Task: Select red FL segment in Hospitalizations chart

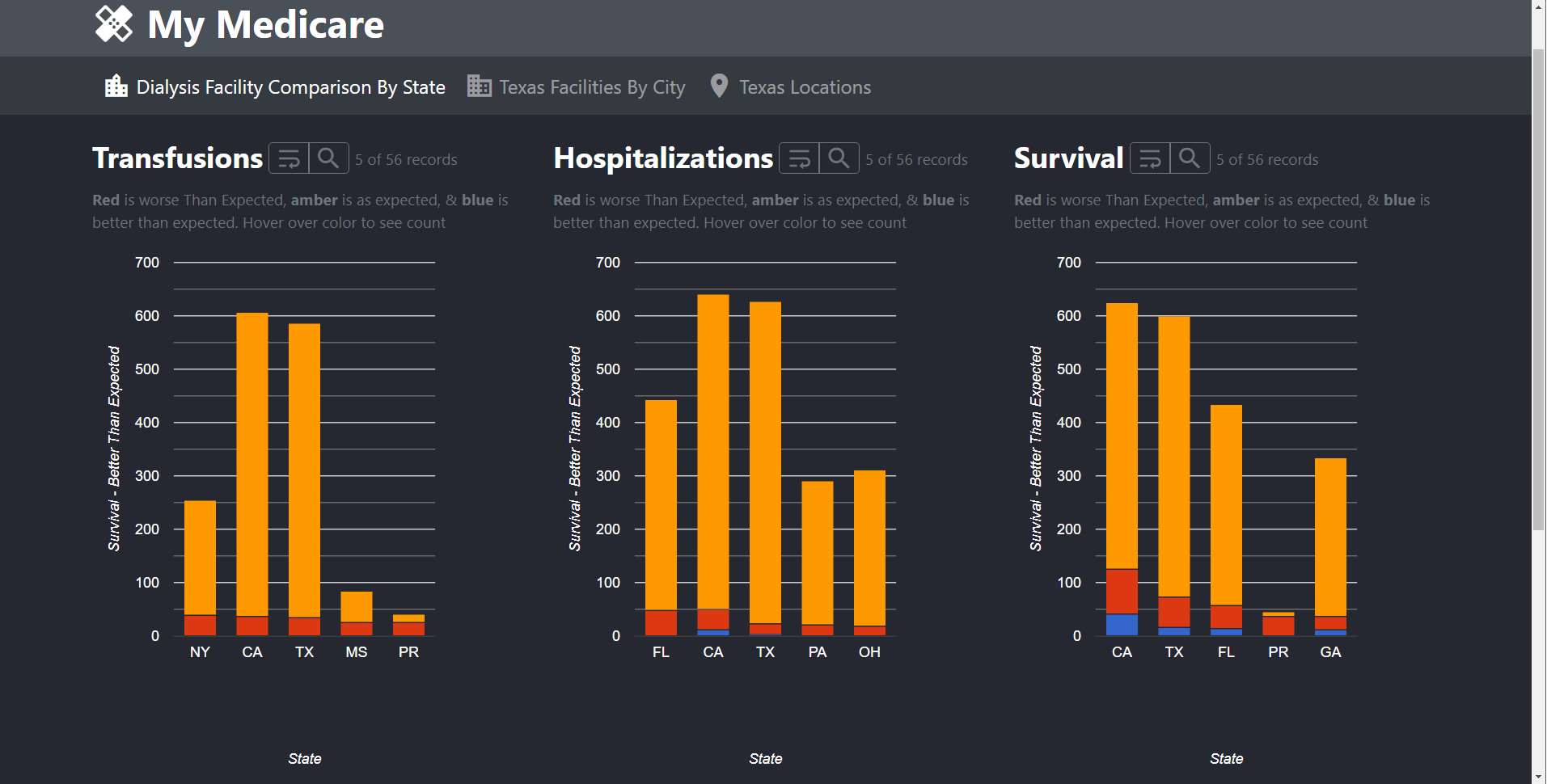Action: click(661, 622)
